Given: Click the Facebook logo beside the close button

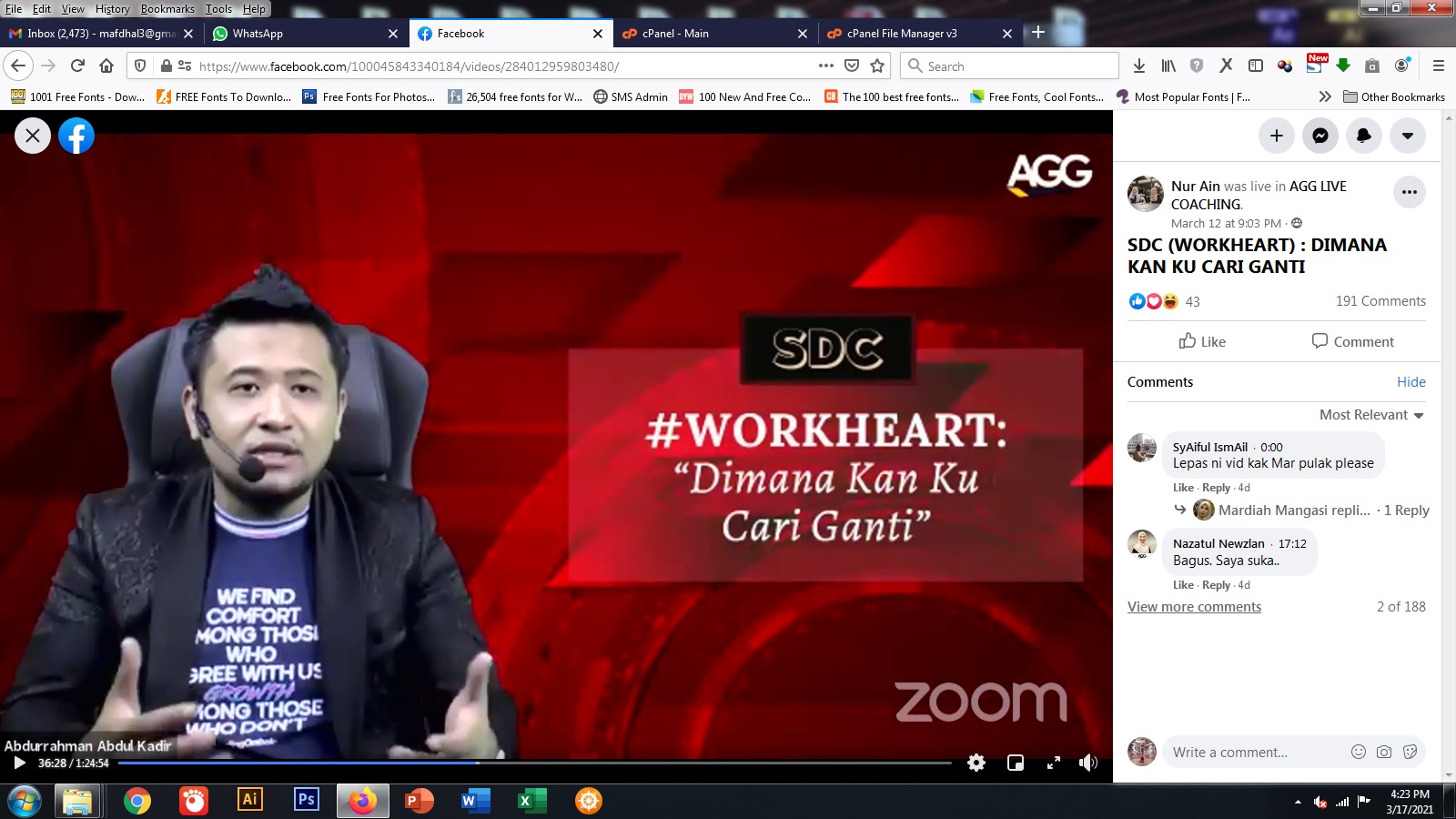Looking at the screenshot, I should [76, 136].
